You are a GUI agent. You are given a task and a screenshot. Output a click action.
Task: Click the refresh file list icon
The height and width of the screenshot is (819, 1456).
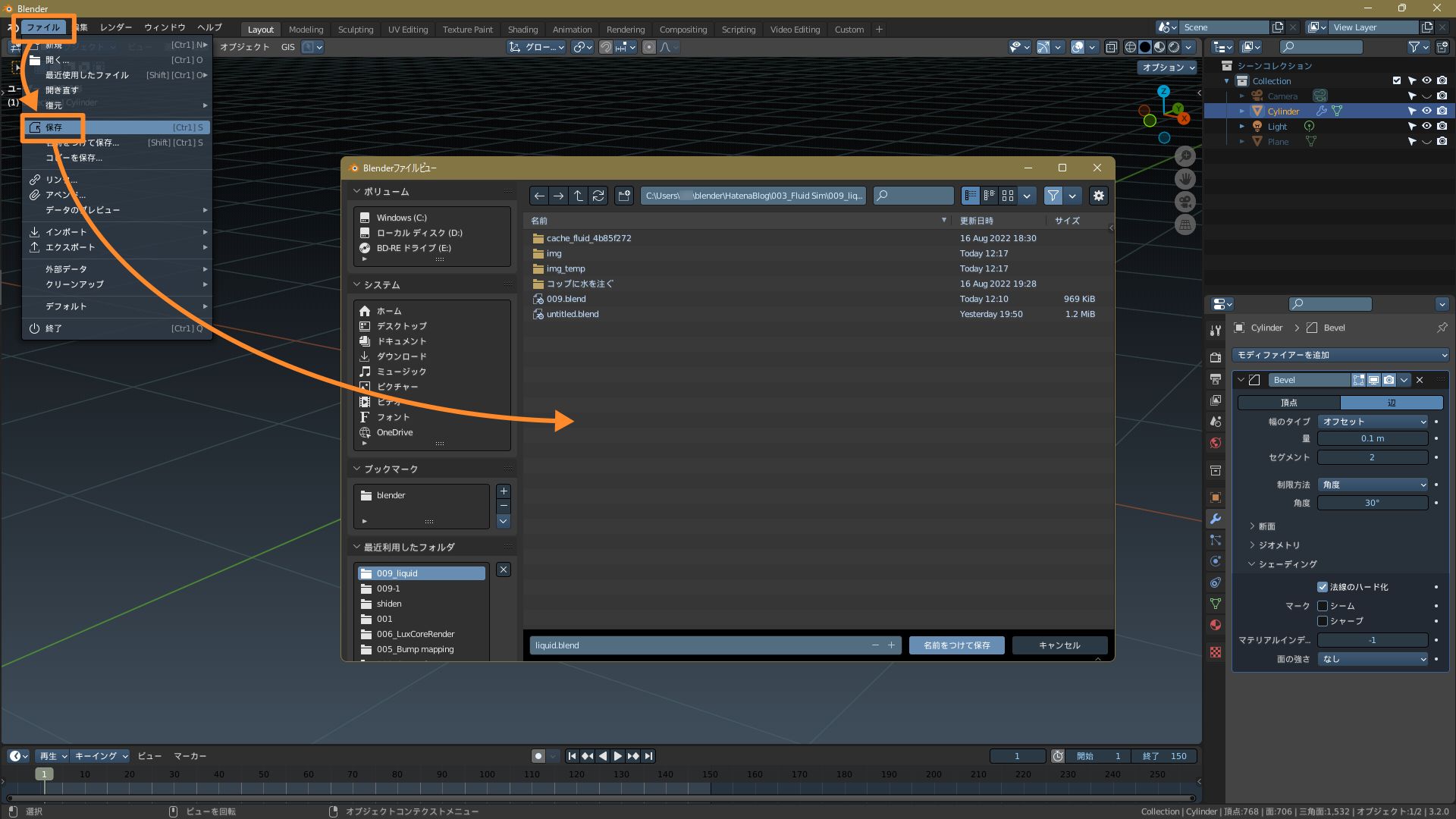tap(598, 196)
